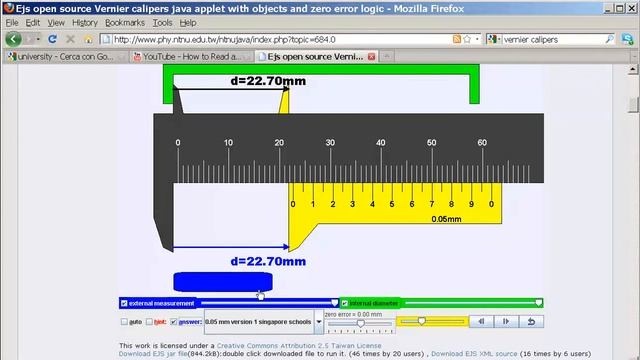Step the simulation forward
The image size is (640, 360).
tap(506, 322)
